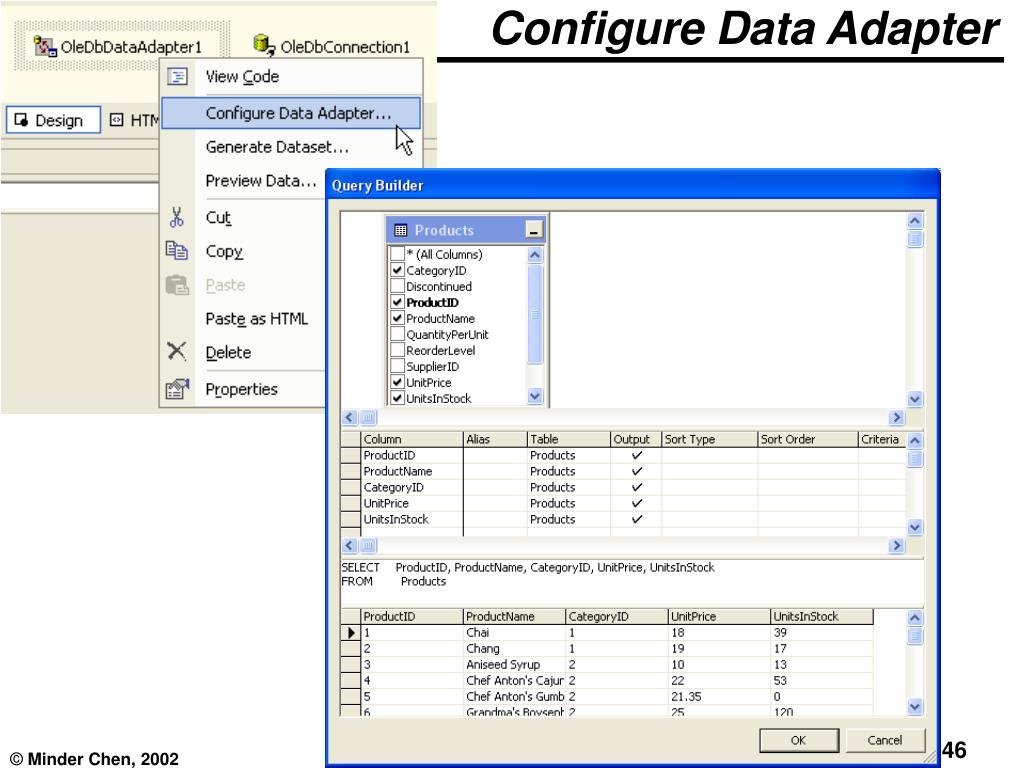This screenshot has width=1024, height=768.
Task: Click Sort Type cell for ProductID row
Action: tap(709, 455)
